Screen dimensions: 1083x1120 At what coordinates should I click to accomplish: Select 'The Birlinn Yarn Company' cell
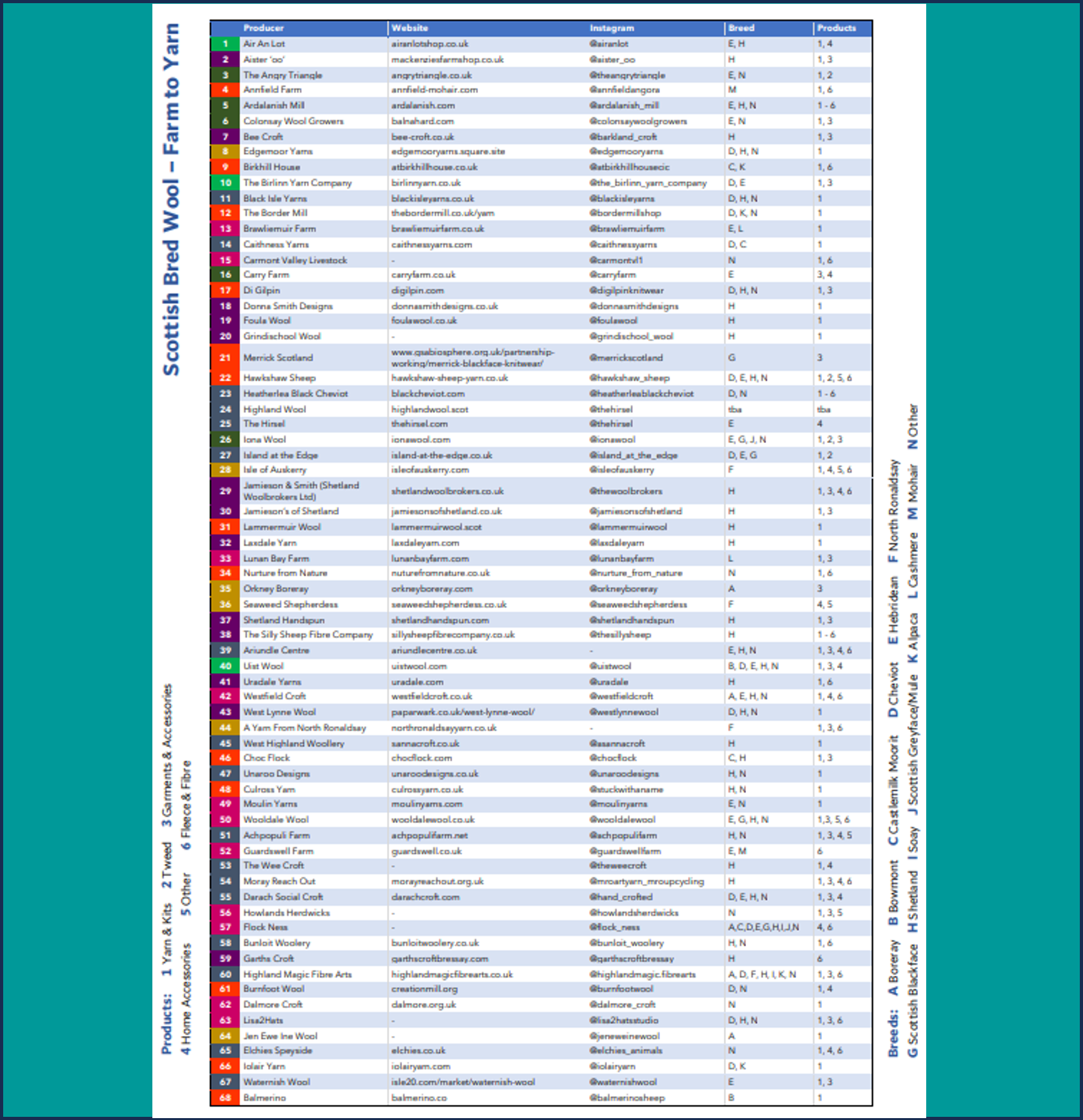click(297, 183)
